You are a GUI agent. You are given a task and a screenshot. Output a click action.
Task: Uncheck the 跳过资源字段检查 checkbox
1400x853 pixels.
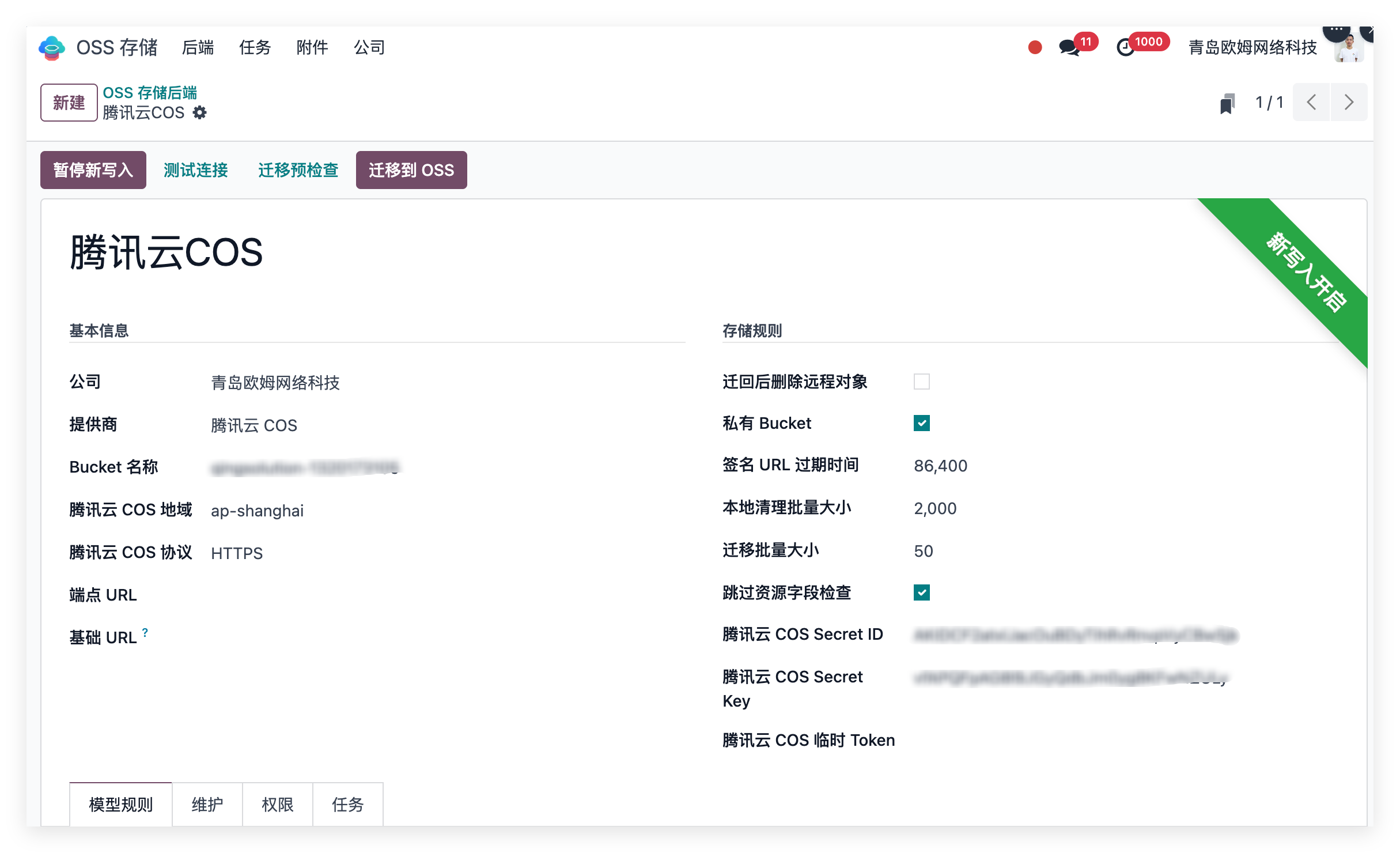point(921,592)
